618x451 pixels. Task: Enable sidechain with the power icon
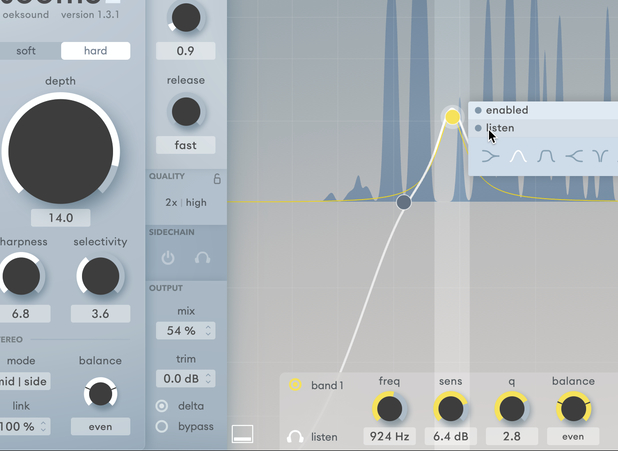pyautogui.click(x=168, y=258)
